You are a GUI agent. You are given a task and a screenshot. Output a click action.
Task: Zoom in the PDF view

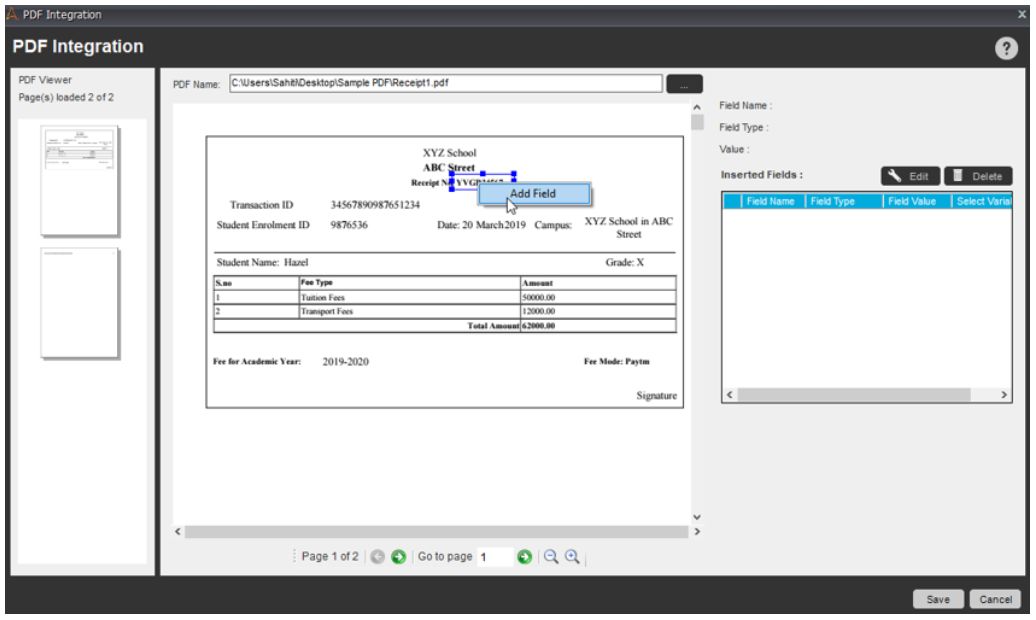572,557
